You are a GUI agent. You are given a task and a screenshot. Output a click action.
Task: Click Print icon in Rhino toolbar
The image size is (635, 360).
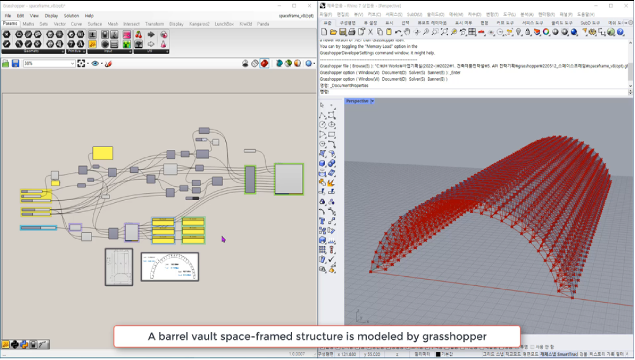tap(352, 32)
